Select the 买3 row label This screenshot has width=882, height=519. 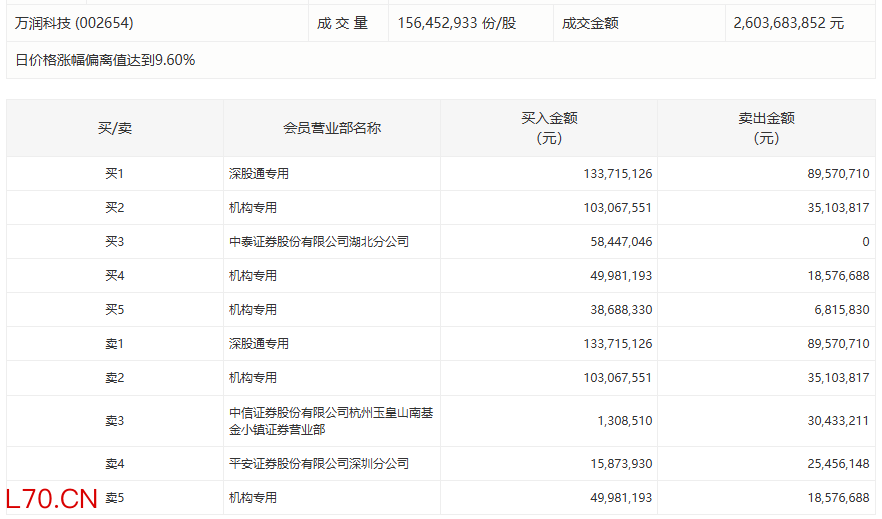tap(114, 242)
